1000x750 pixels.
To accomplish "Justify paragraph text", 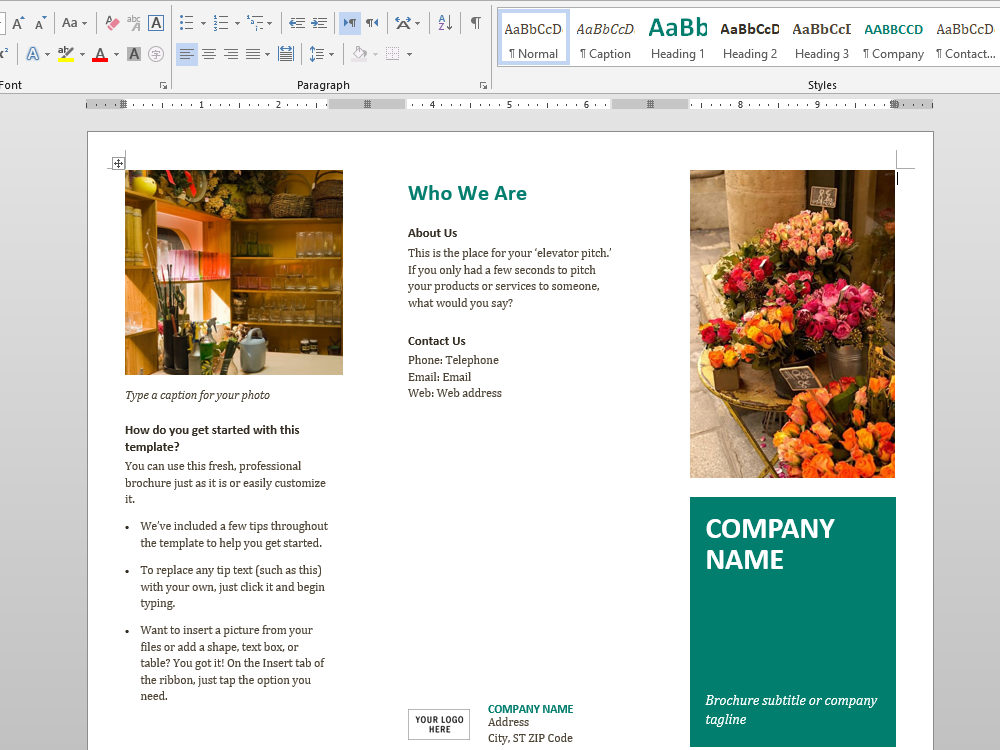I will pyautogui.click(x=253, y=54).
